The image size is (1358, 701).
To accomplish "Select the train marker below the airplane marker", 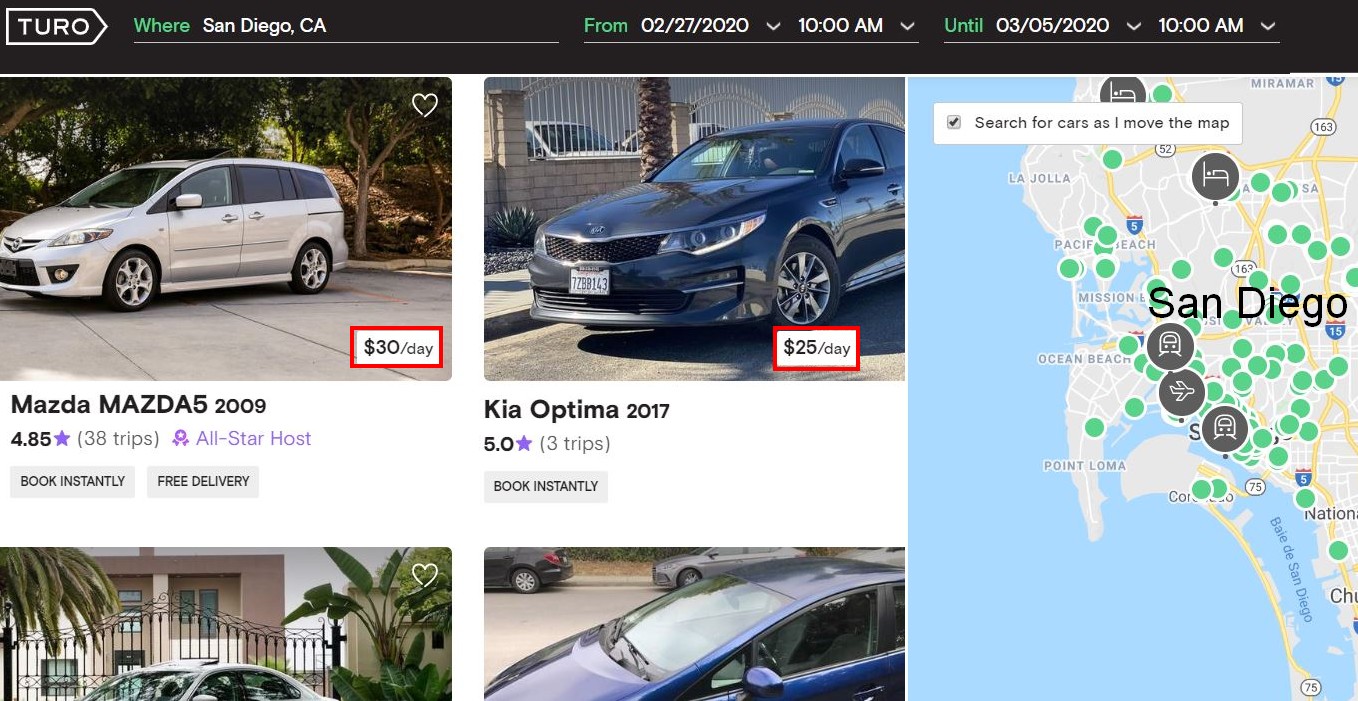I will tap(1224, 429).
